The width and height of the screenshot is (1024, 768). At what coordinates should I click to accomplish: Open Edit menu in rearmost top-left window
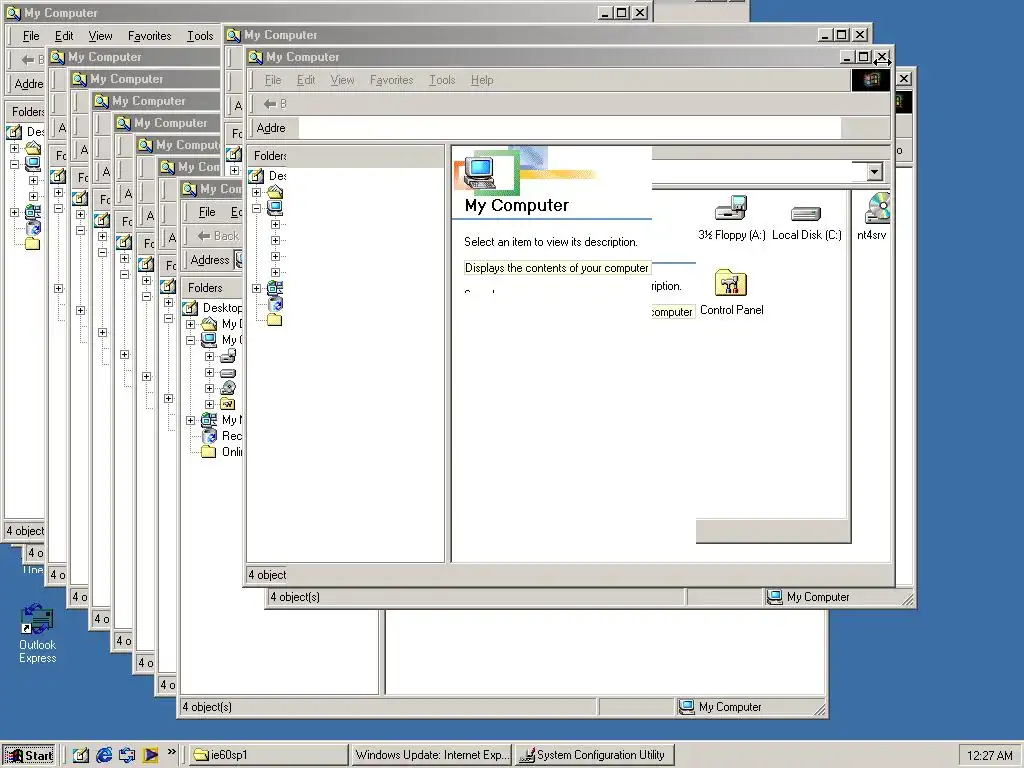(64, 36)
